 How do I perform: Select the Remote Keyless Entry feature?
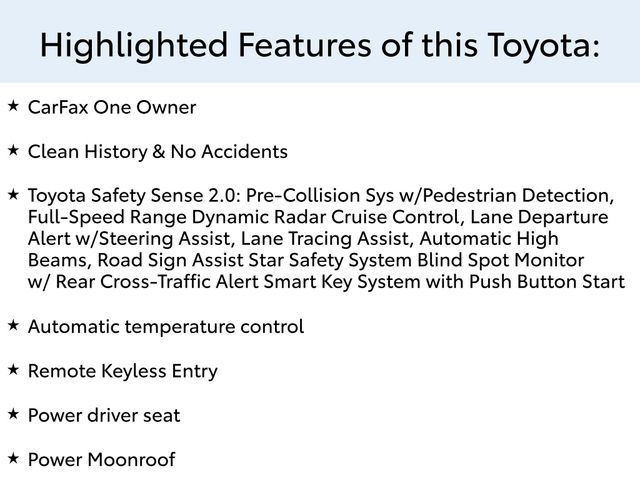tap(123, 371)
